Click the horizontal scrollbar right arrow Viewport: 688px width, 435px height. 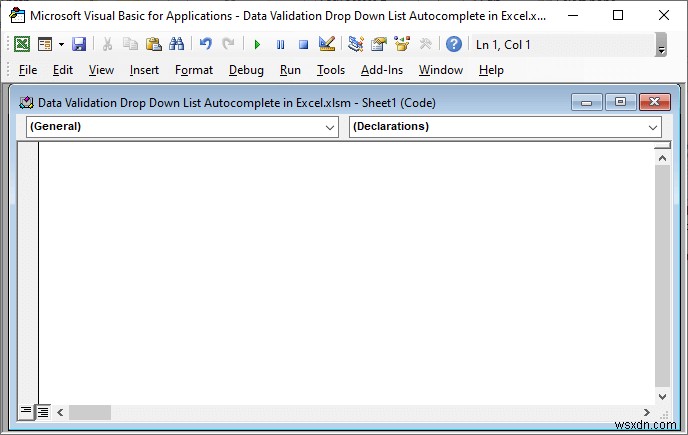pos(646,412)
